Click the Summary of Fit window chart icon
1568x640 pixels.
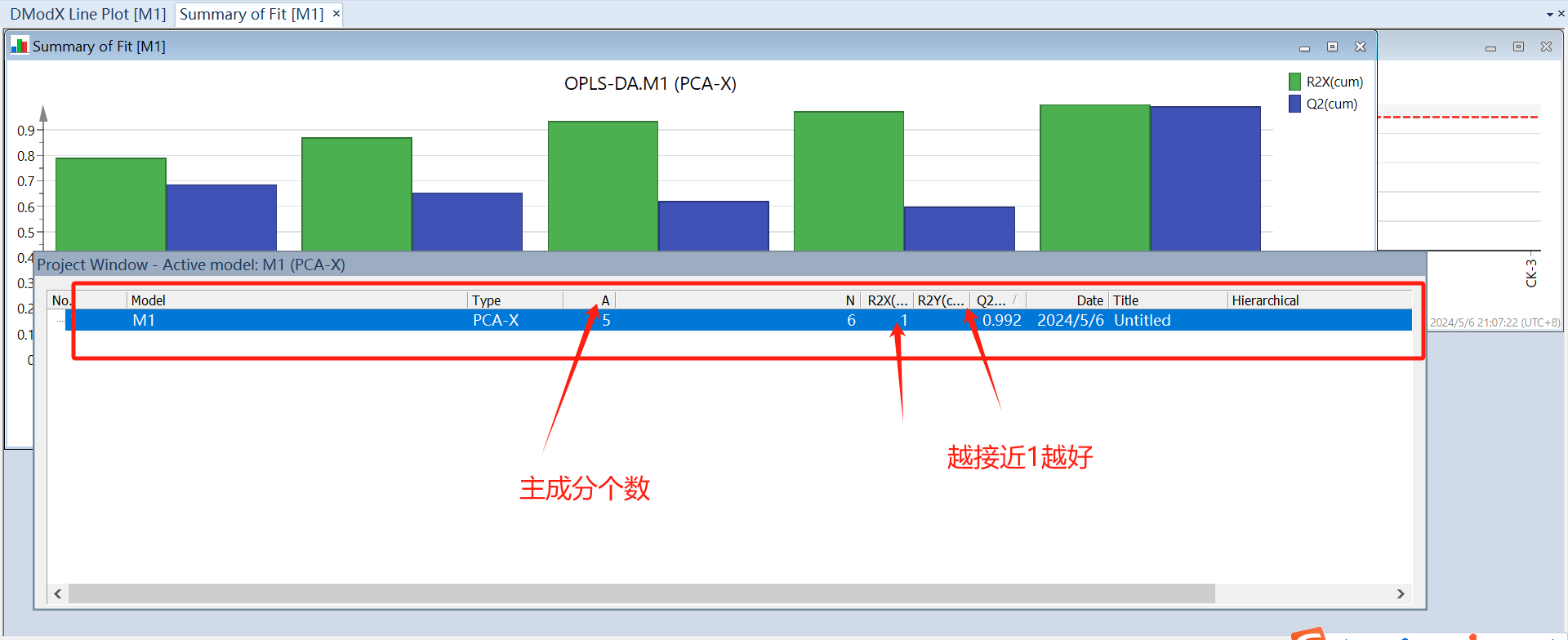pos(19,46)
